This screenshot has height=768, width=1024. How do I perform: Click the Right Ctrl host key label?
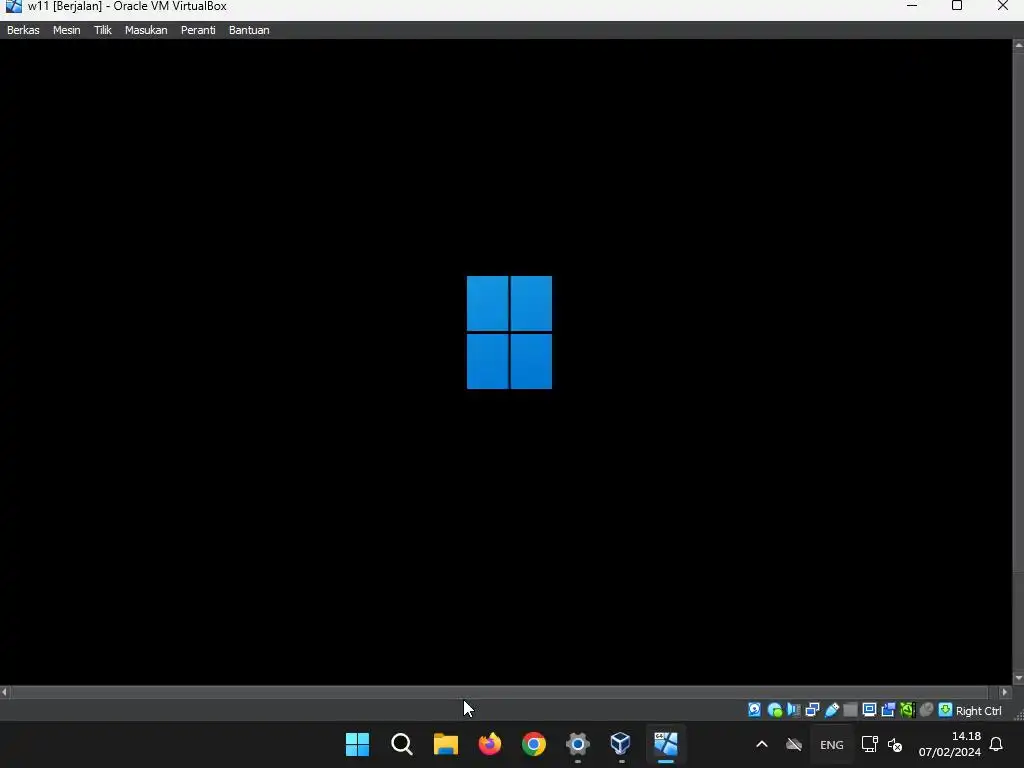tap(978, 711)
